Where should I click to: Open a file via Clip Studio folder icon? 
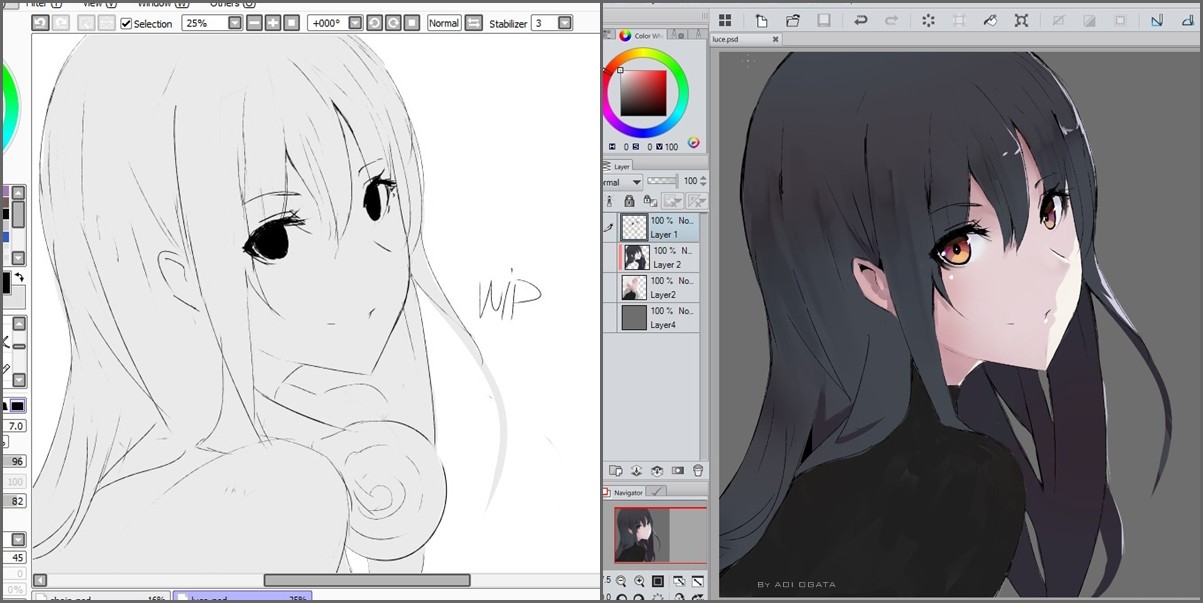tap(793, 20)
